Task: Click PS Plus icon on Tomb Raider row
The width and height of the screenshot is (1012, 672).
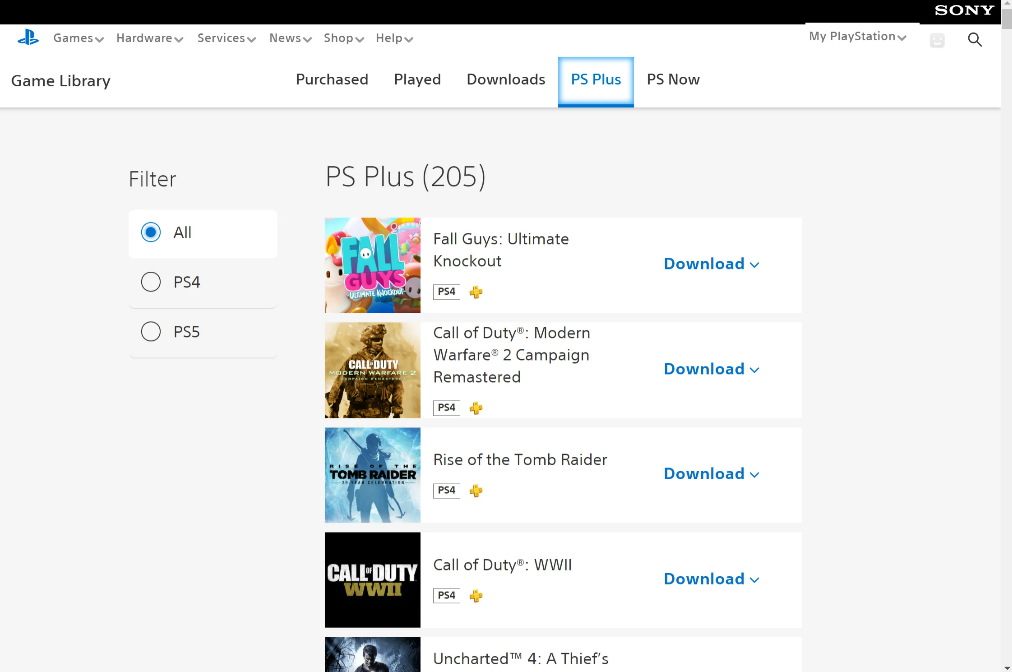Action: click(x=476, y=491)
